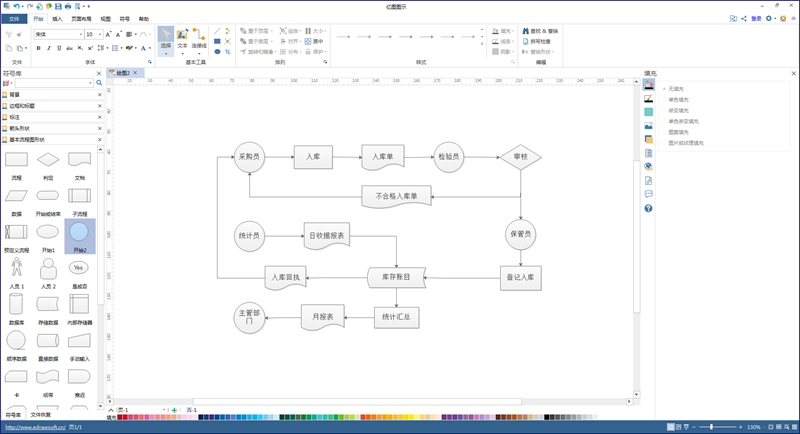The height and width of the screenshot is (434, 800).
Task: Click the 登录 login link
Action: click(756, 18)
